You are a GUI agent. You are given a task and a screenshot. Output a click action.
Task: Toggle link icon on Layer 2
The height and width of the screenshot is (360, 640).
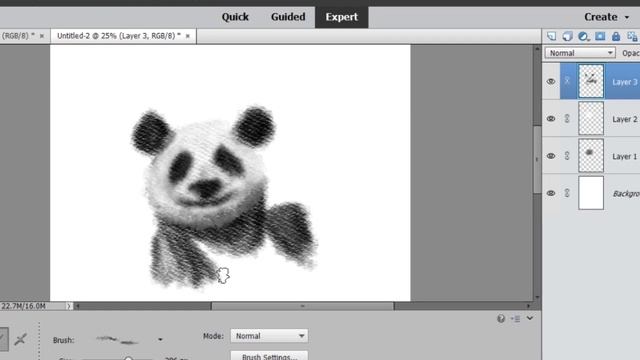567,118
